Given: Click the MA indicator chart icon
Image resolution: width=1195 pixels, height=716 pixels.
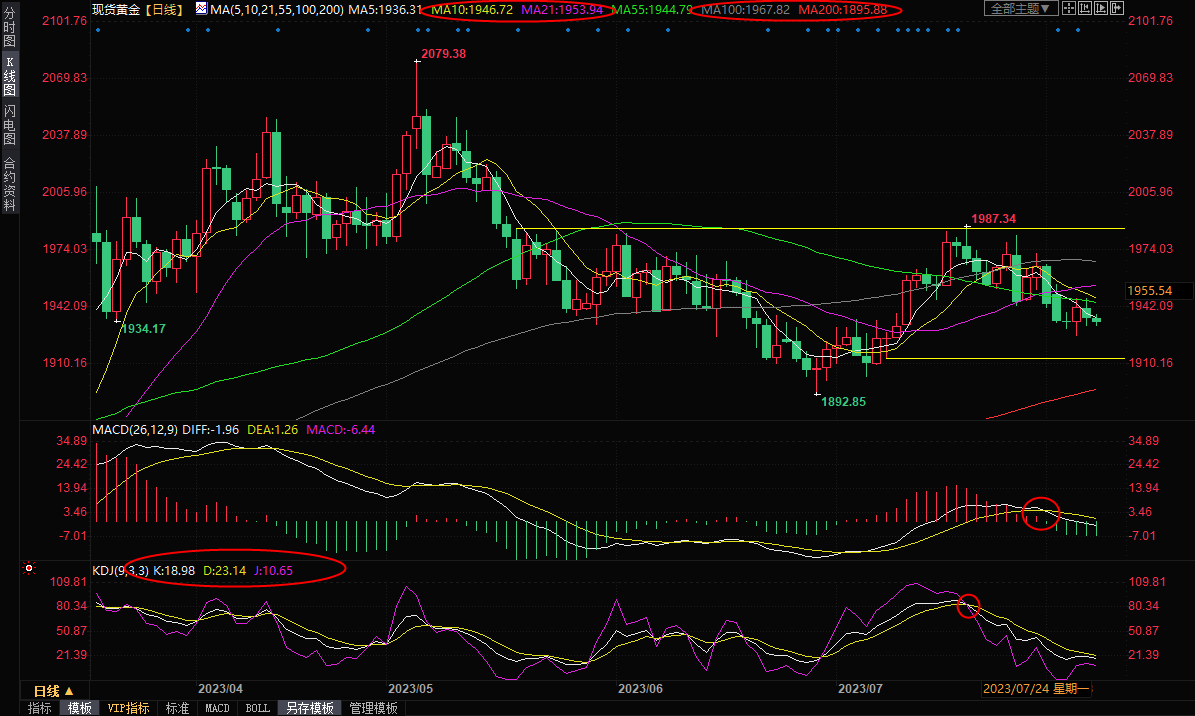Looking at the screenshot, I should point(201,9).
